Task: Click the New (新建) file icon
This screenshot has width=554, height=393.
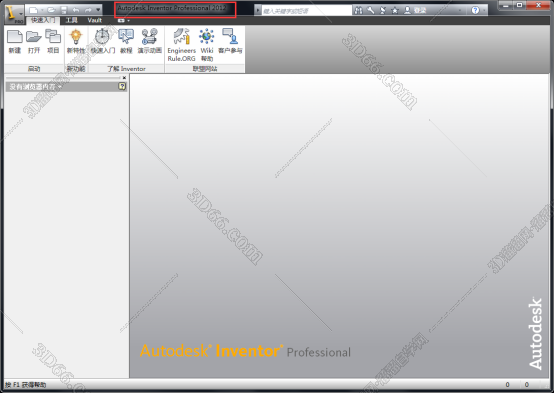Action: (14, 41)
